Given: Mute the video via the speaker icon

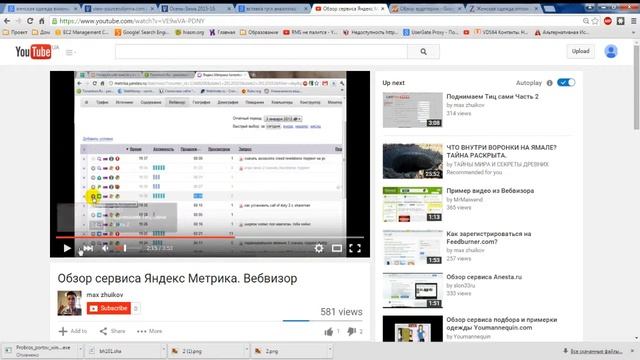Looking at the screenshot, I should tap(106, 248).
